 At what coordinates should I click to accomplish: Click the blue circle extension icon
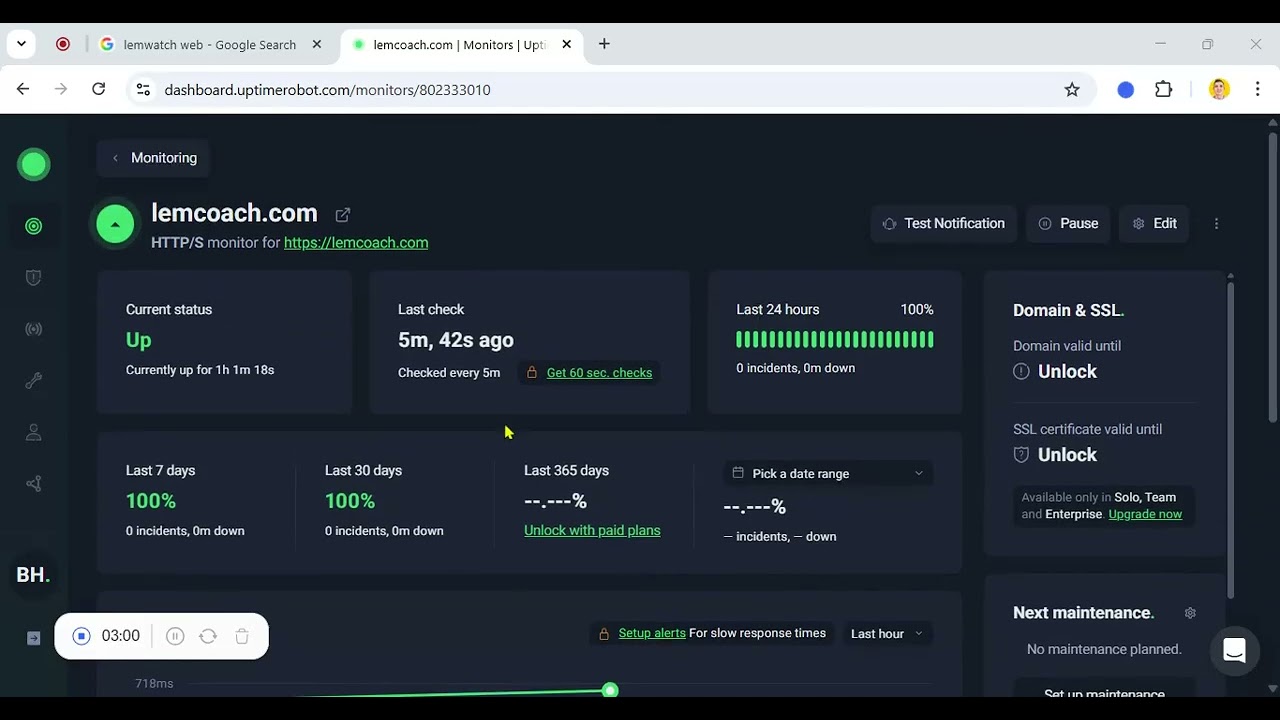click(1126, 90)
